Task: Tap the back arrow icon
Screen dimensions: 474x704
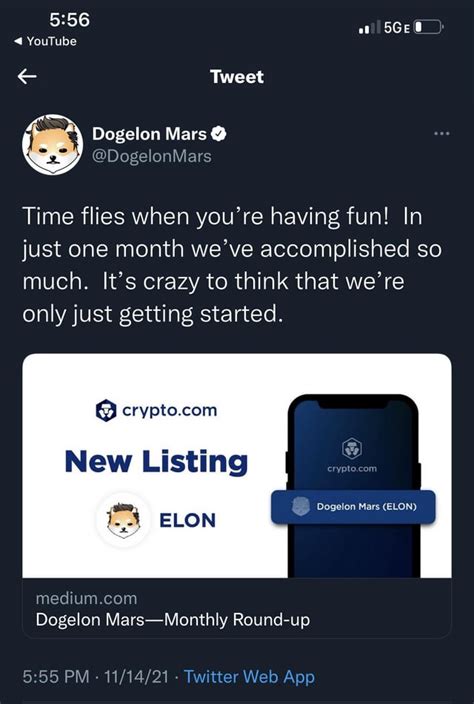Action: (27, 77)
